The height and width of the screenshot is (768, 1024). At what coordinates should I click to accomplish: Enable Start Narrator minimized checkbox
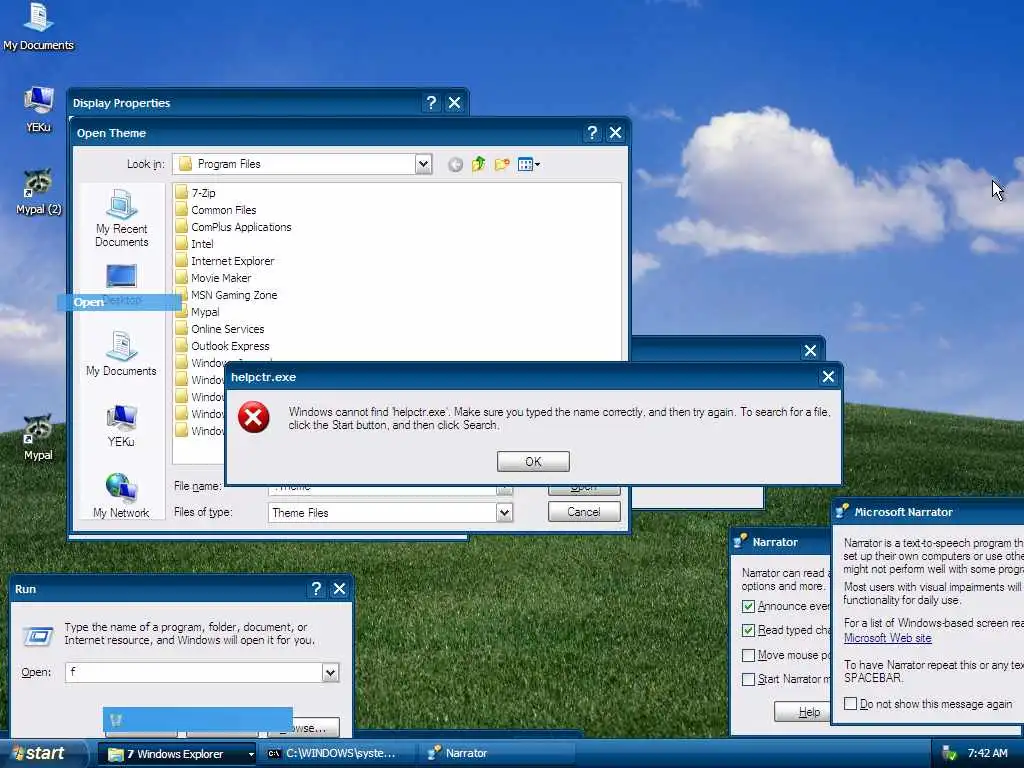(x=748, y=679)
